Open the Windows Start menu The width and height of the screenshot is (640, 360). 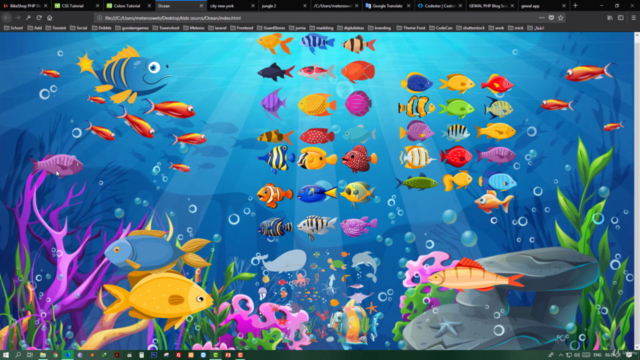6,355
